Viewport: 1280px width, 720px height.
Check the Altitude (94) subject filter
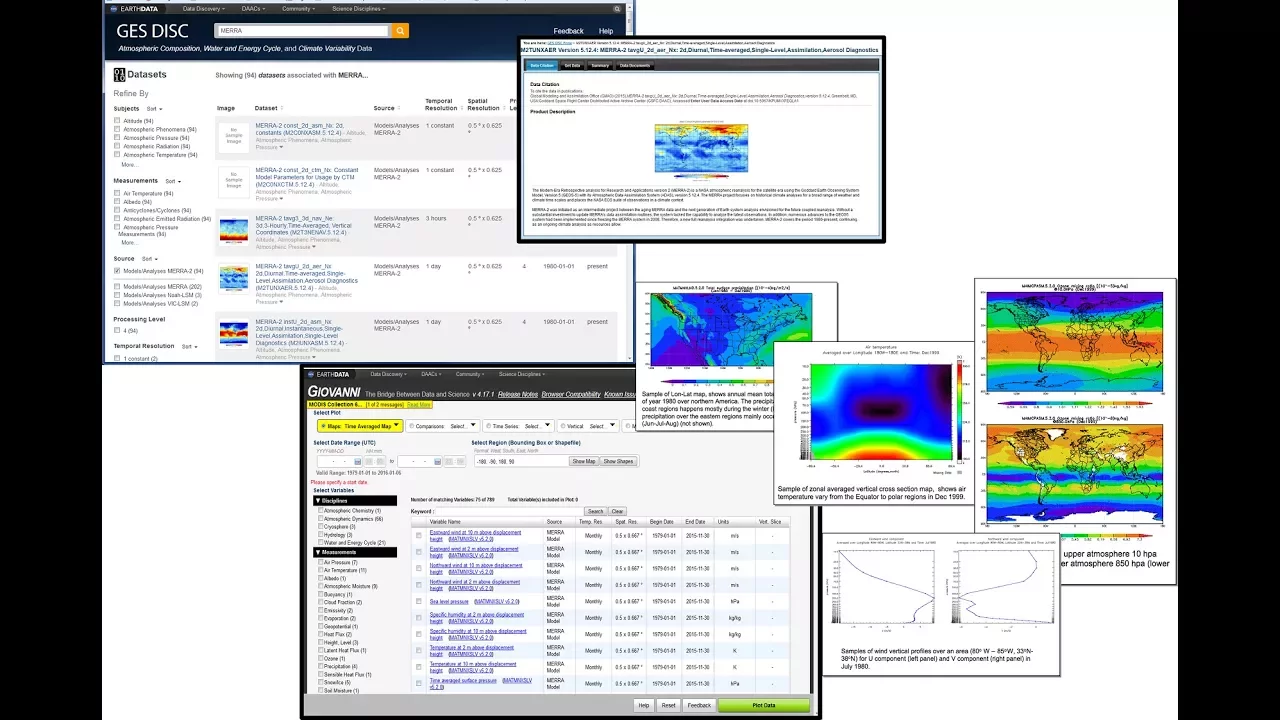pyautogui.click(x=117, y=120)
